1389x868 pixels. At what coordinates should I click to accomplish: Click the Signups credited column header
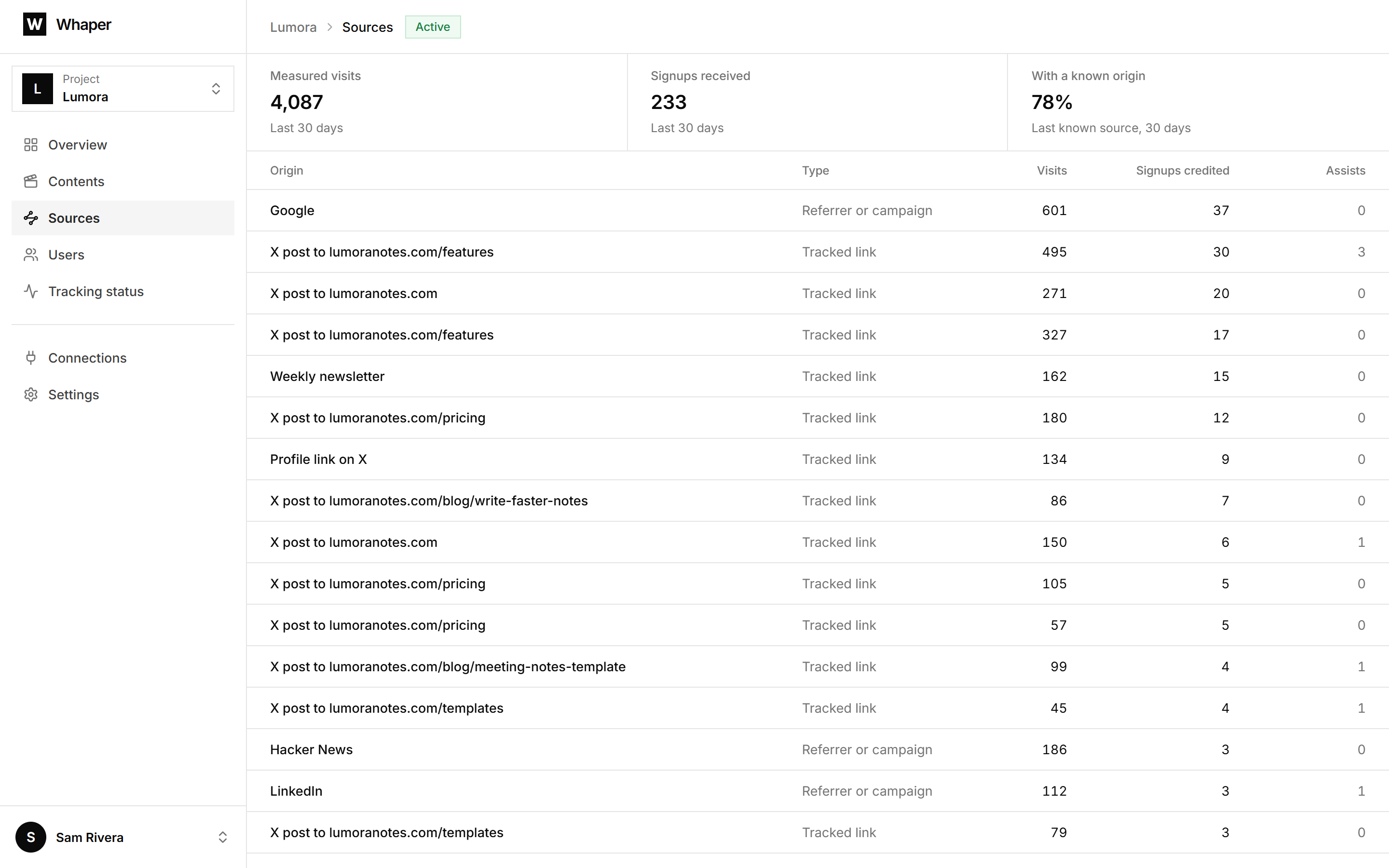pyautogui.click(x=1183, y=171)
